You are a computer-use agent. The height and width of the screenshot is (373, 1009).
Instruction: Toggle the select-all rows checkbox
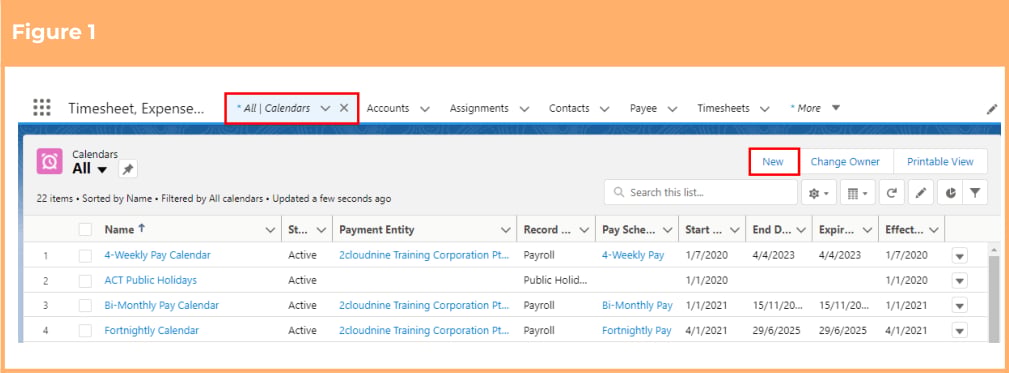click(x=86, y=230)
